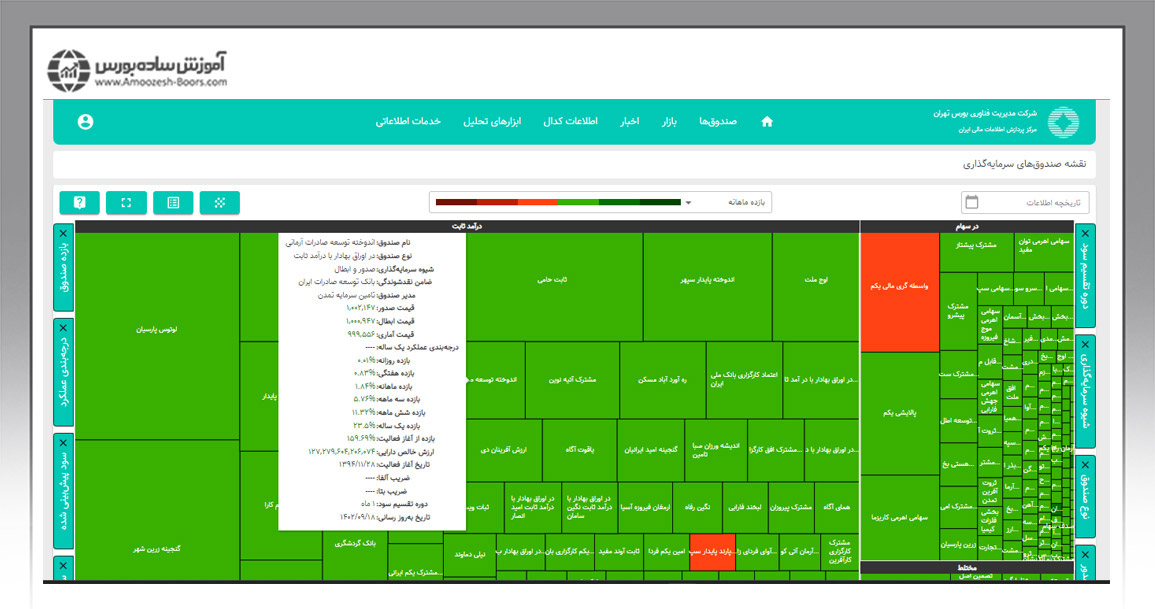Open the user account profile icon
1155x609 pixels.
(x=85, y=122)
